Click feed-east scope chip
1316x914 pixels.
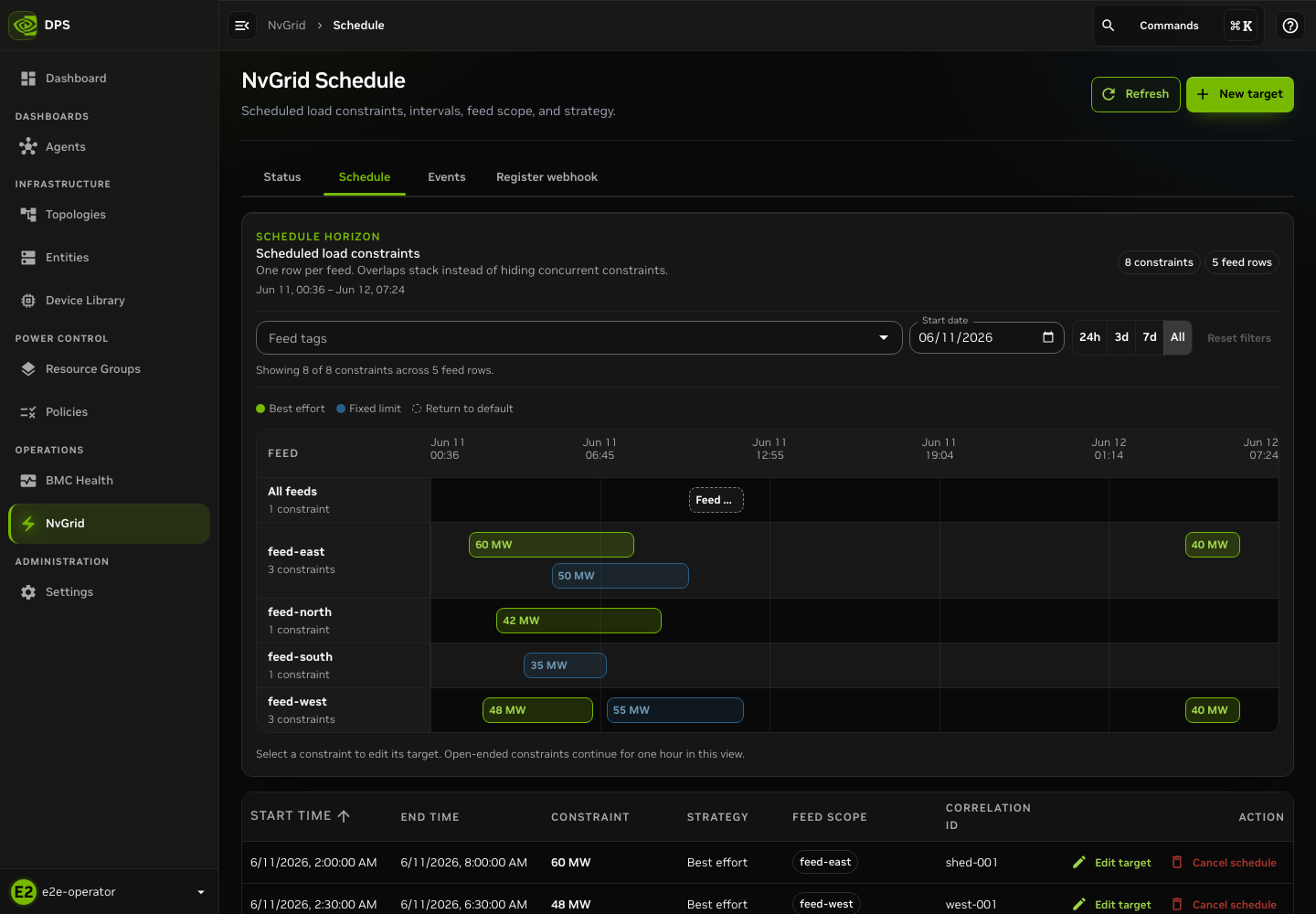pos(825,862)
